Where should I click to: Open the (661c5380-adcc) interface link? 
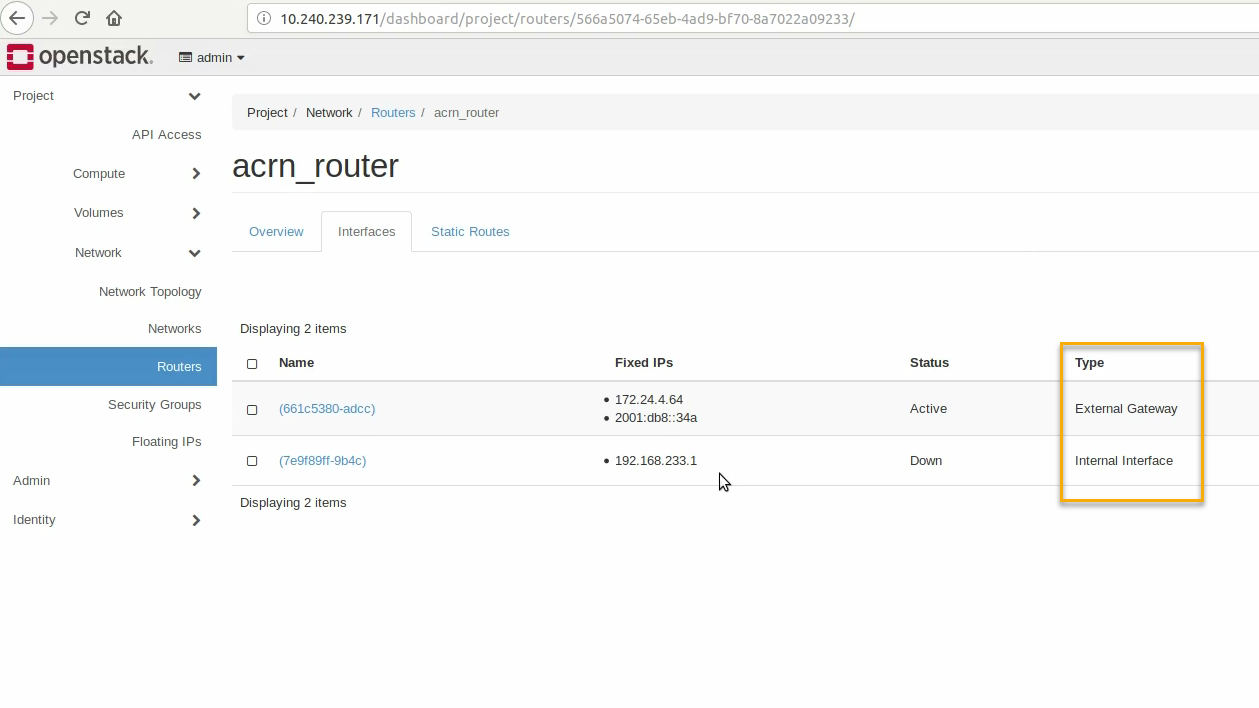pyautogui.click(x=327, y=409)
